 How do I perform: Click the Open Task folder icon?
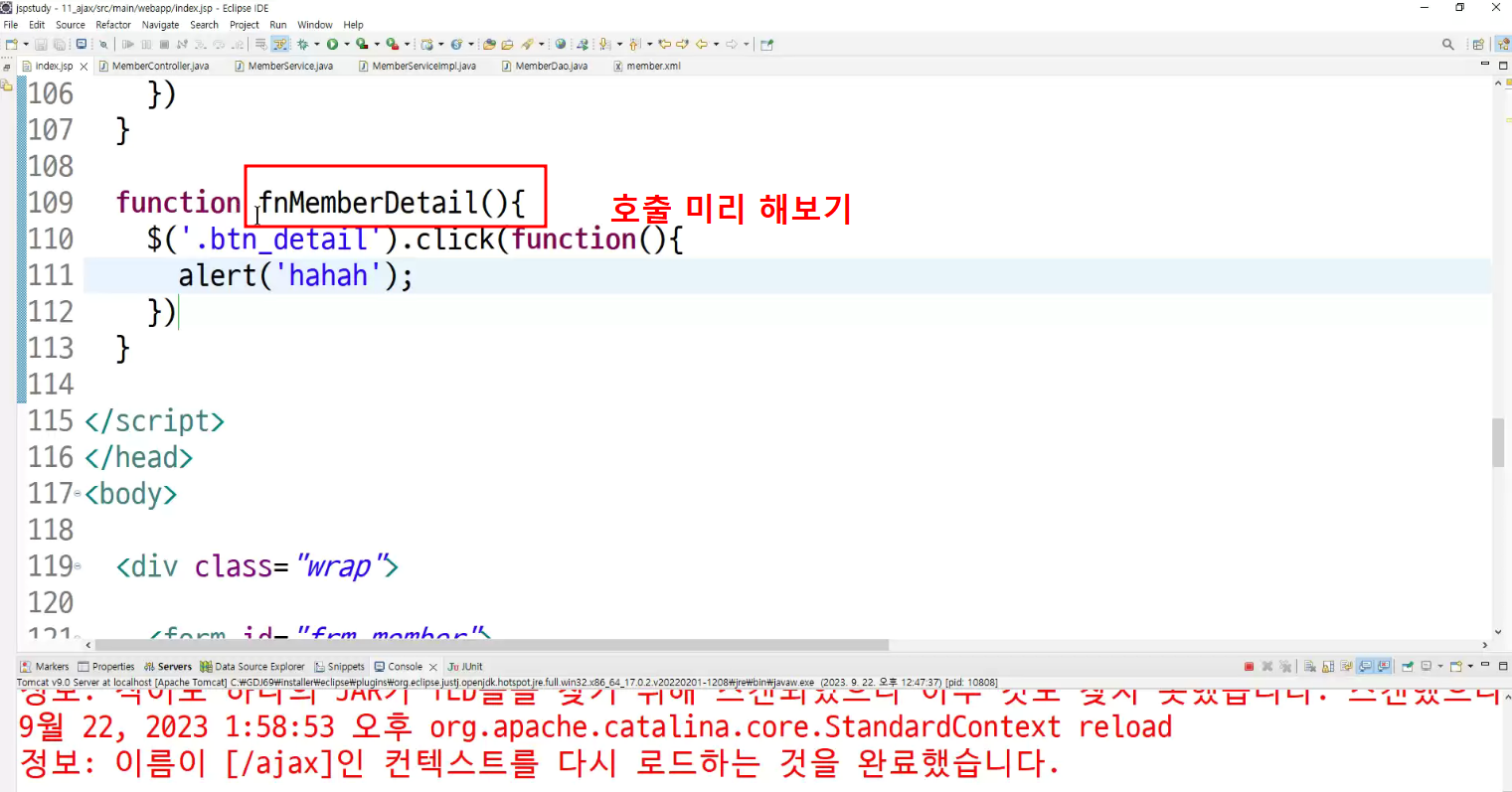click(x=507, y=44)
